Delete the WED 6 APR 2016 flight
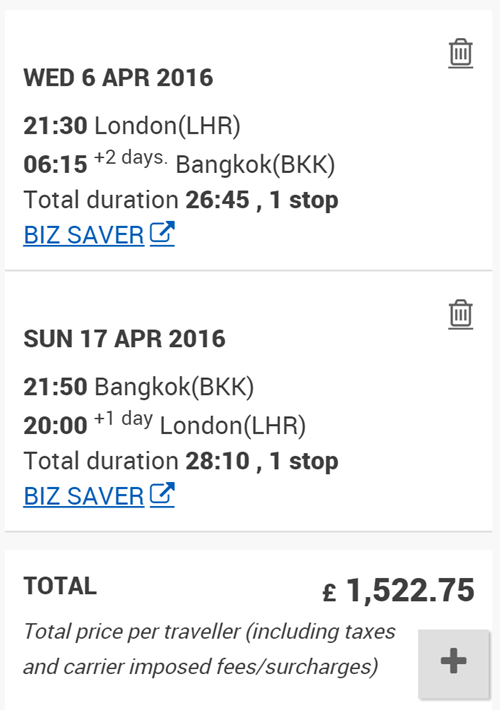 coord(461,53)
